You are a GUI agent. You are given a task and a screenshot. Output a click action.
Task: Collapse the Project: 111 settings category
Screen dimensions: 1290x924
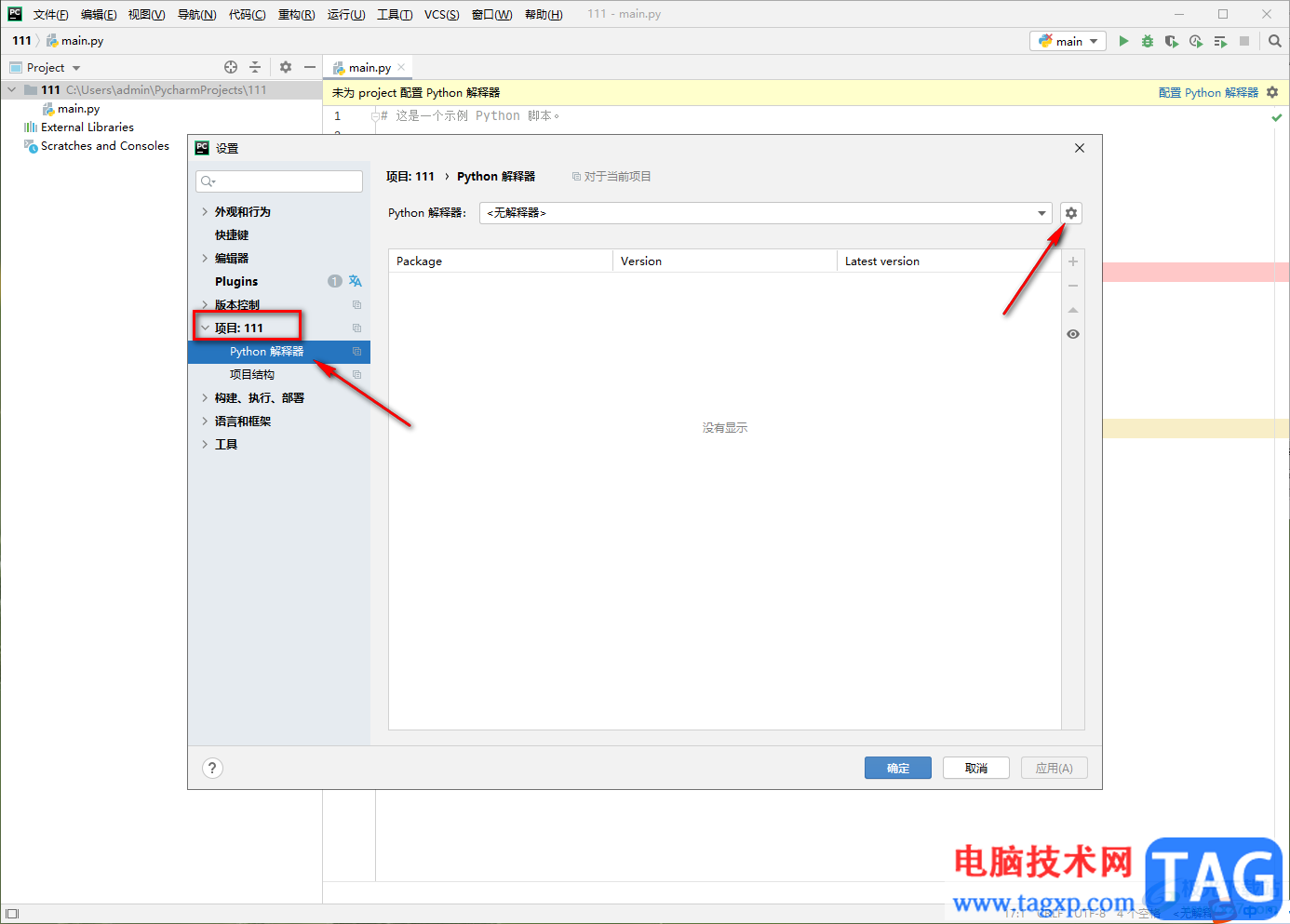pyautogui.click(x=205, y=328)
